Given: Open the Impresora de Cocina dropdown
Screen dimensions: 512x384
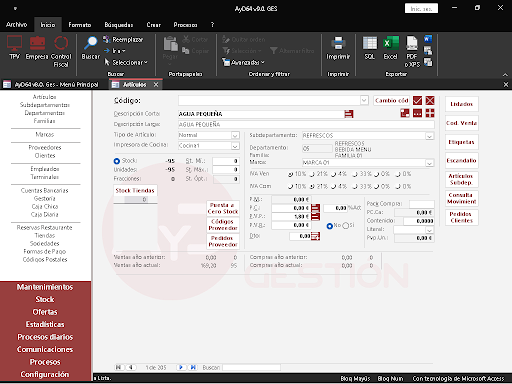Looking at the screenshot, I should [235, 146].
